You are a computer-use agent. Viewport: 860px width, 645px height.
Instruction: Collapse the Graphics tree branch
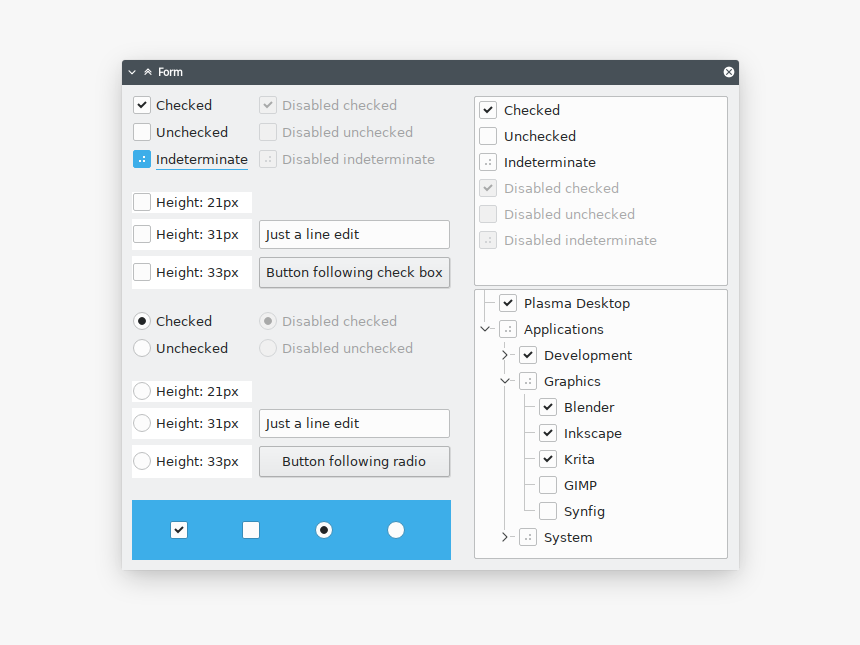tap(506, 381)
